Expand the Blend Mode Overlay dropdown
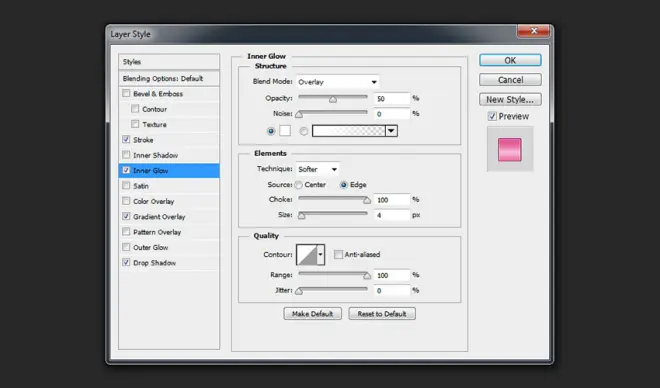Screen dimensions: 660x388 click(x=337, y=82)
